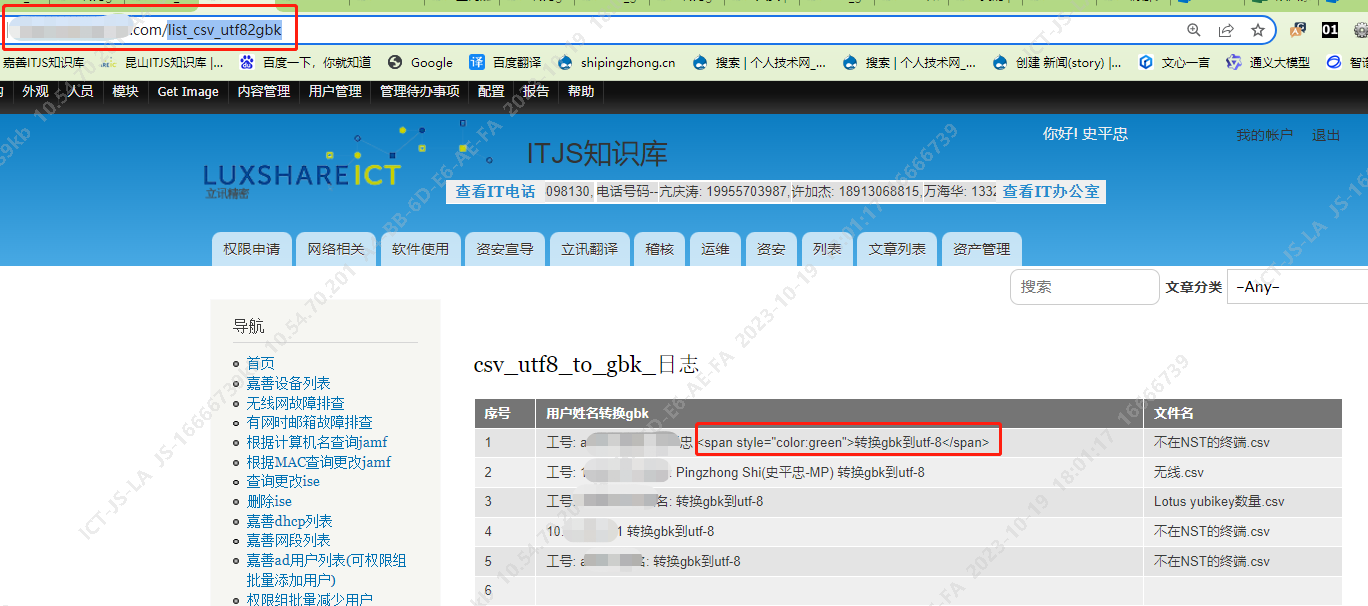This screenshot has width=1368, height=606.
Task: Open 嘉善设备列表 in the navigation sidebar
Action: (288, 383)
